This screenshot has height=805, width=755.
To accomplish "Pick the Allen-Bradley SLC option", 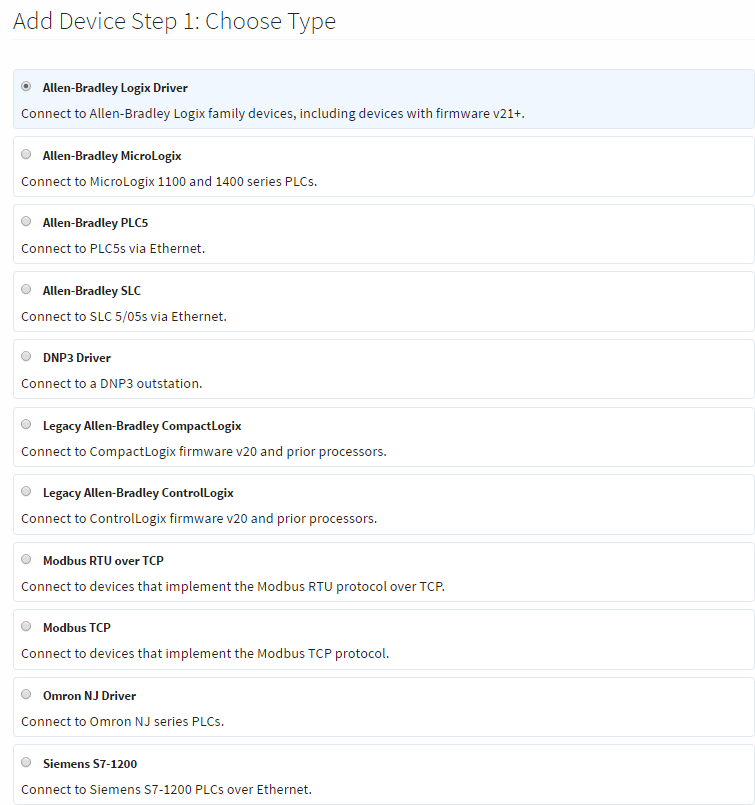I will pos(25,289).
